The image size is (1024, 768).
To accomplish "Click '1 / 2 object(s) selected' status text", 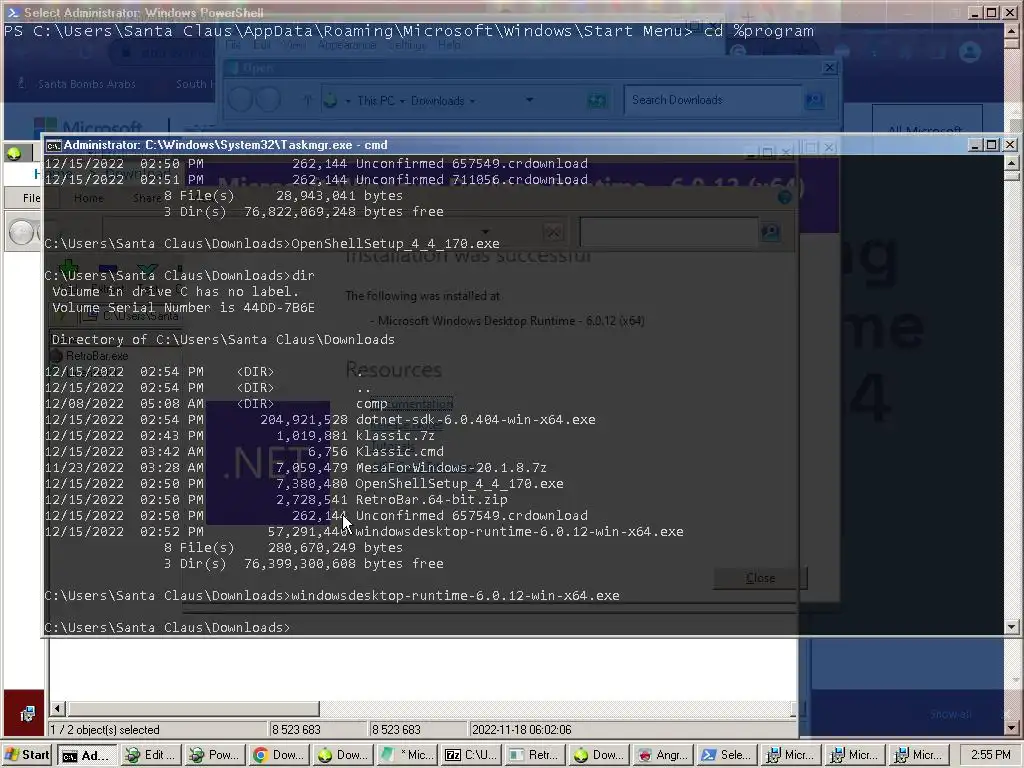I will click(105, 729).
